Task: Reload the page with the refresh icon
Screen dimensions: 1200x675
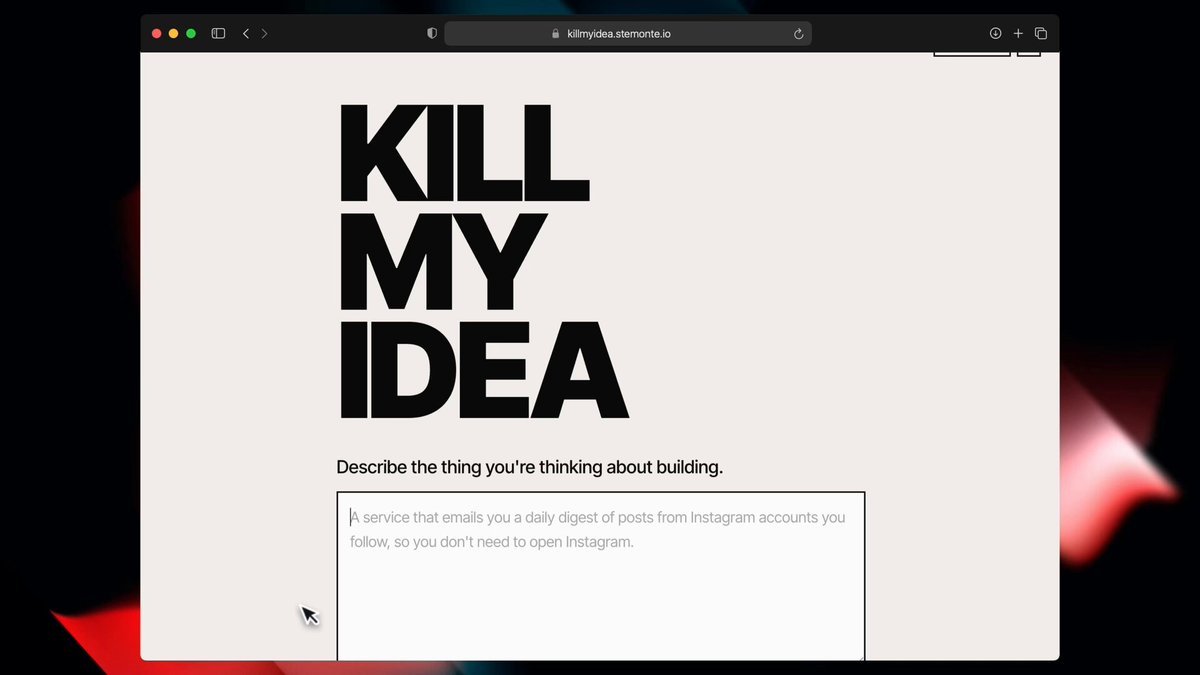Action: 798,34
